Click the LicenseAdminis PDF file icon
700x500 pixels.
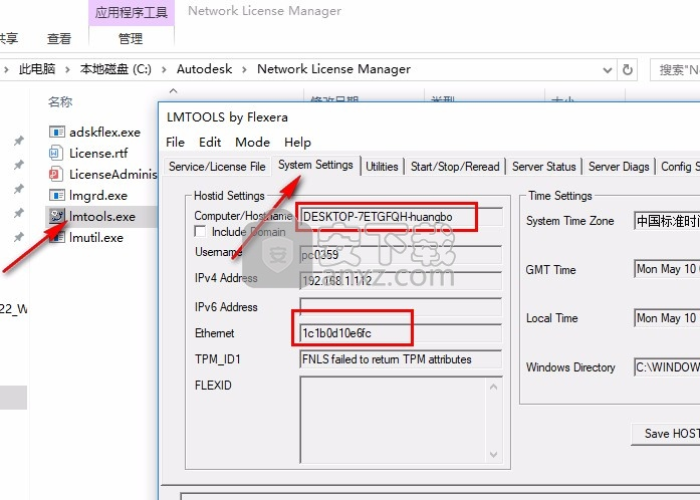[x=56, y=174]
